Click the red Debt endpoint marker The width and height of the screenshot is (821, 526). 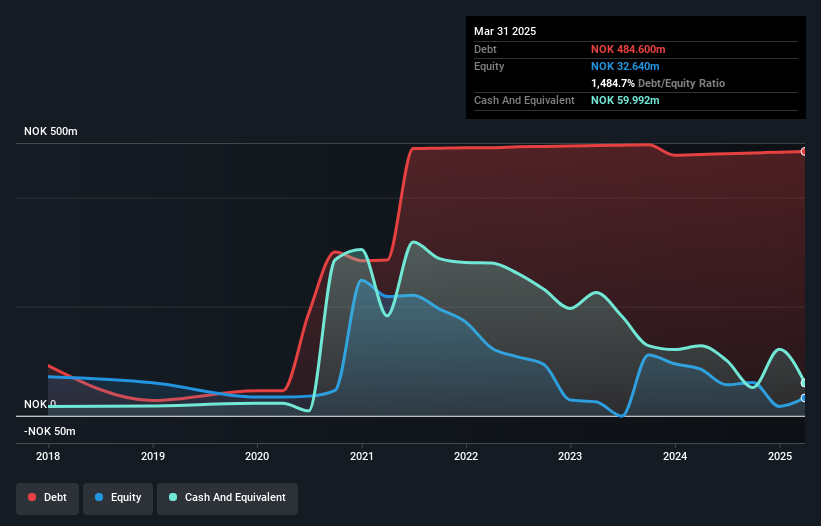click(x=804, y=151)
